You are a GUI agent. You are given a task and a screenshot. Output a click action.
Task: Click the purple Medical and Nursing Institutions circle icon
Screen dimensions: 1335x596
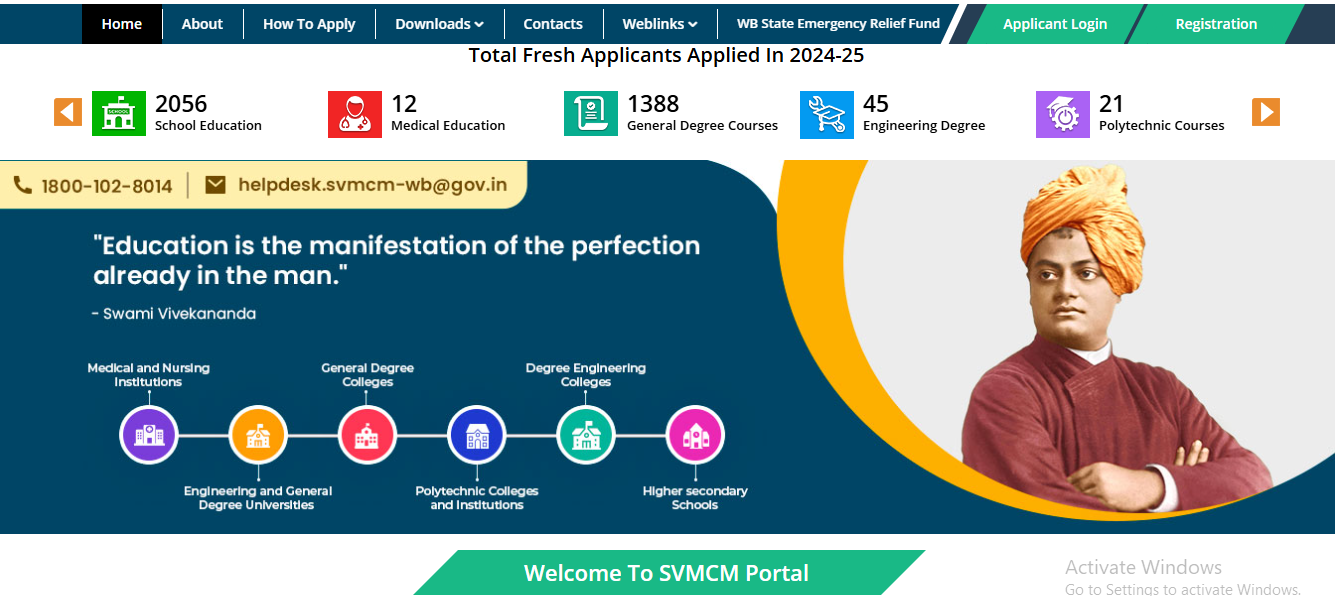tap(149, 435)
